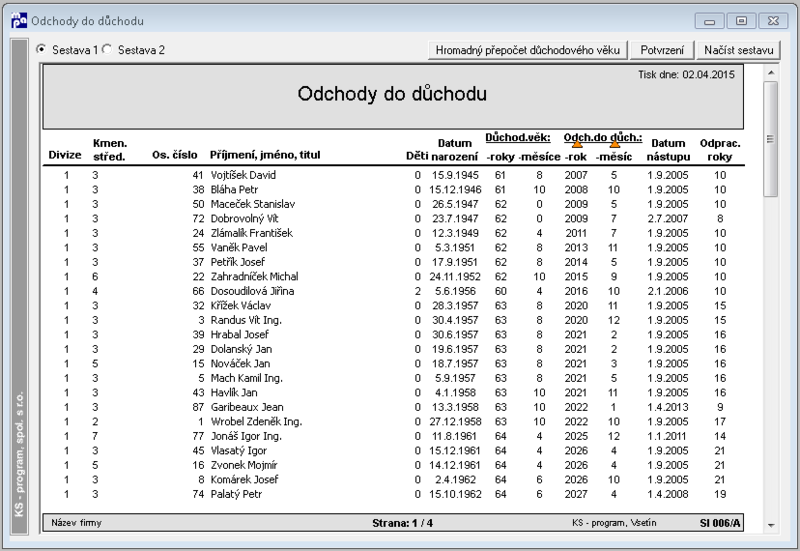The height and width of the screenshot is (551, 800).
Task: Click the orange sort marker above -rok
Action: tap(577, 143)
